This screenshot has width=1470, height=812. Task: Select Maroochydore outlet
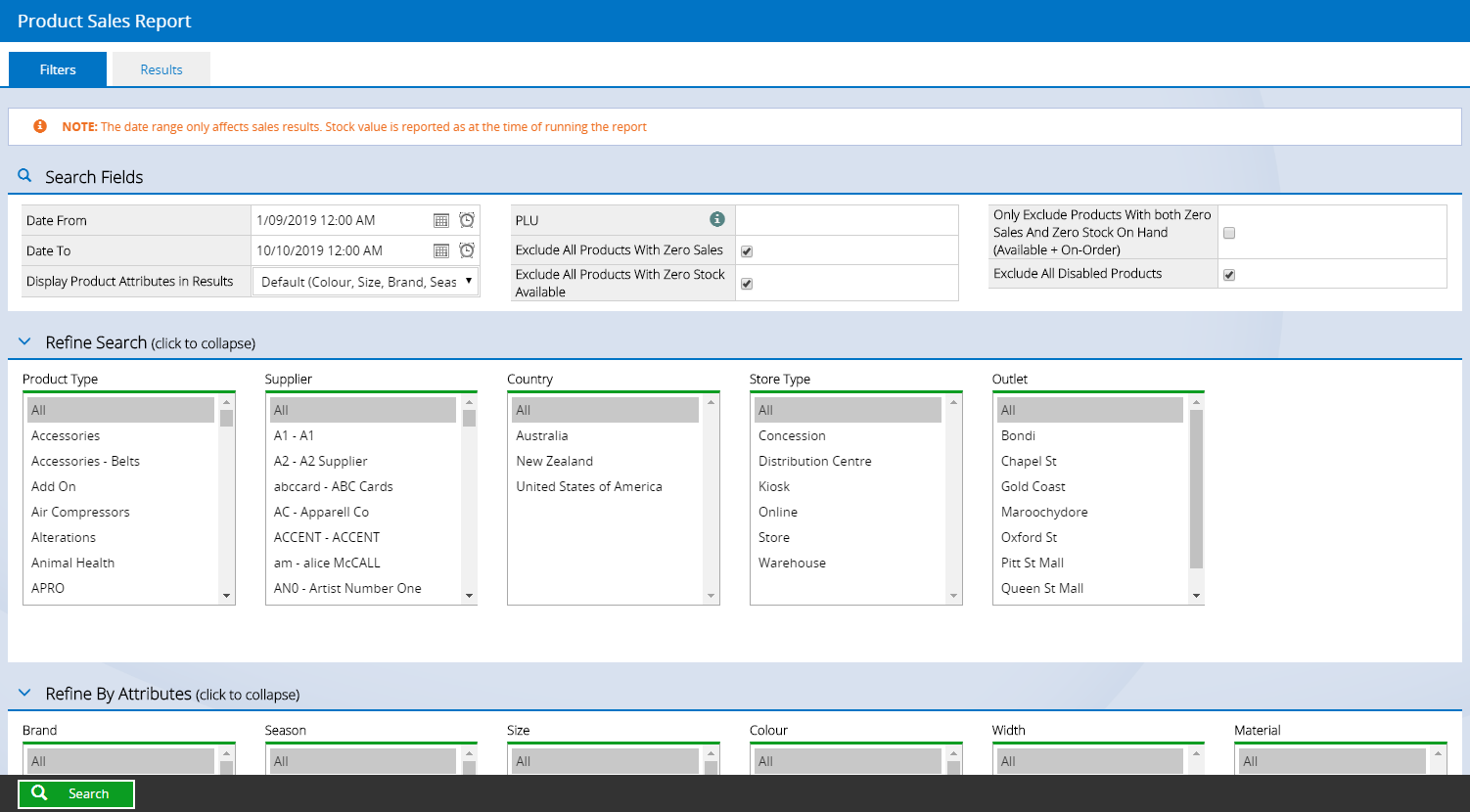1090,512
